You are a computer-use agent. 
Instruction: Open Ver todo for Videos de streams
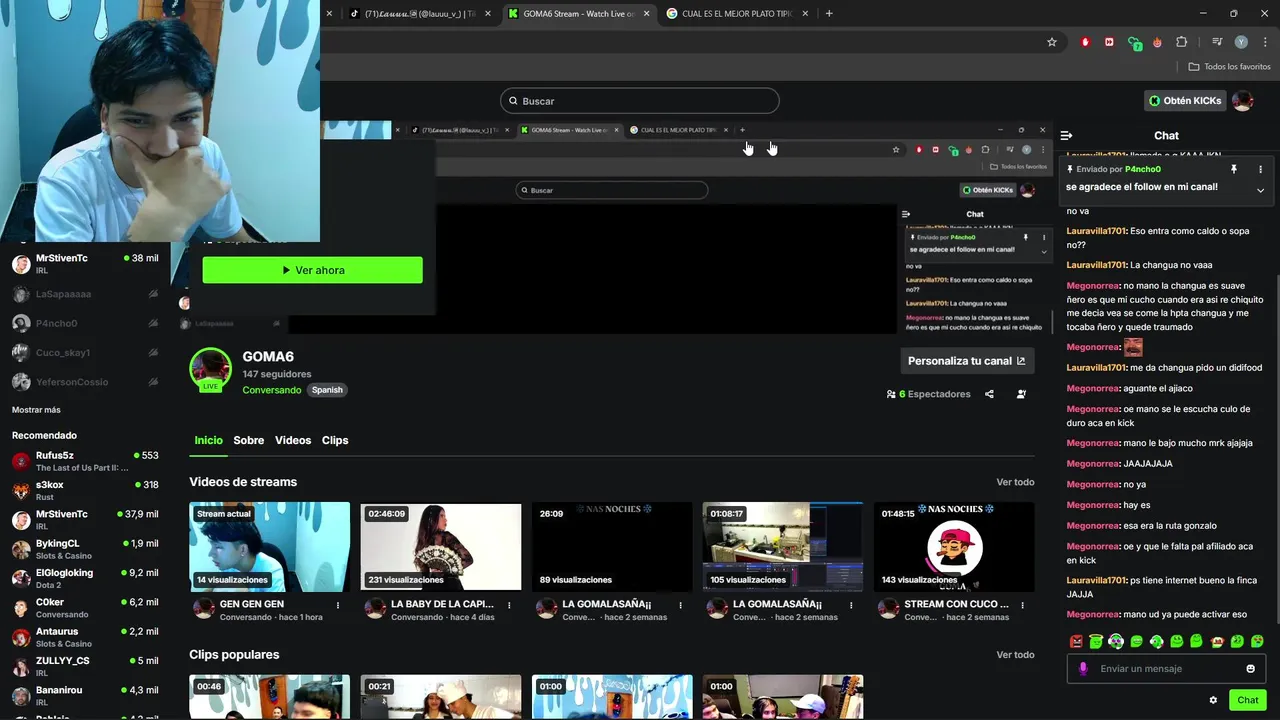[1015, 482]
